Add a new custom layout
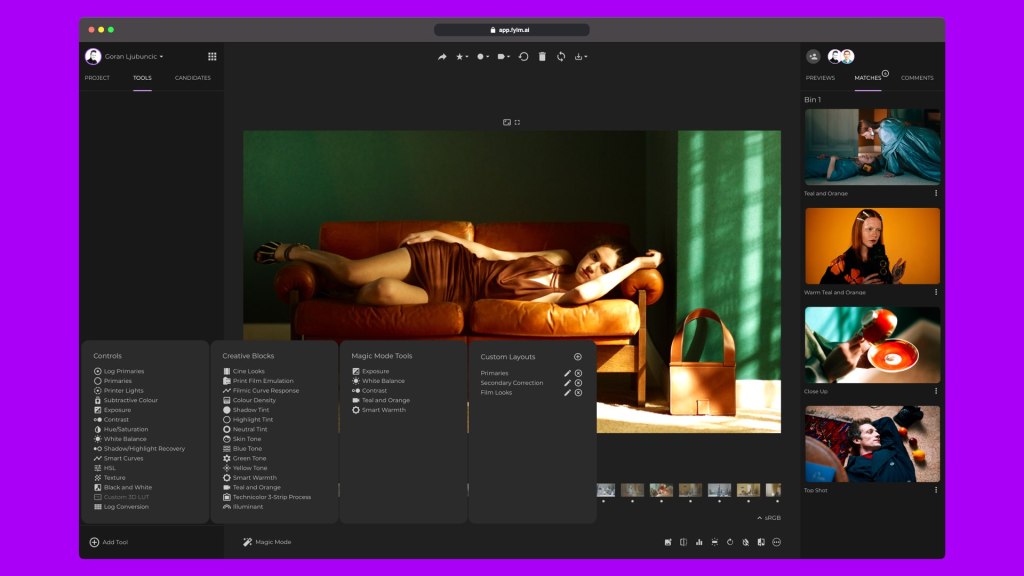 click(x=577, y=357)
